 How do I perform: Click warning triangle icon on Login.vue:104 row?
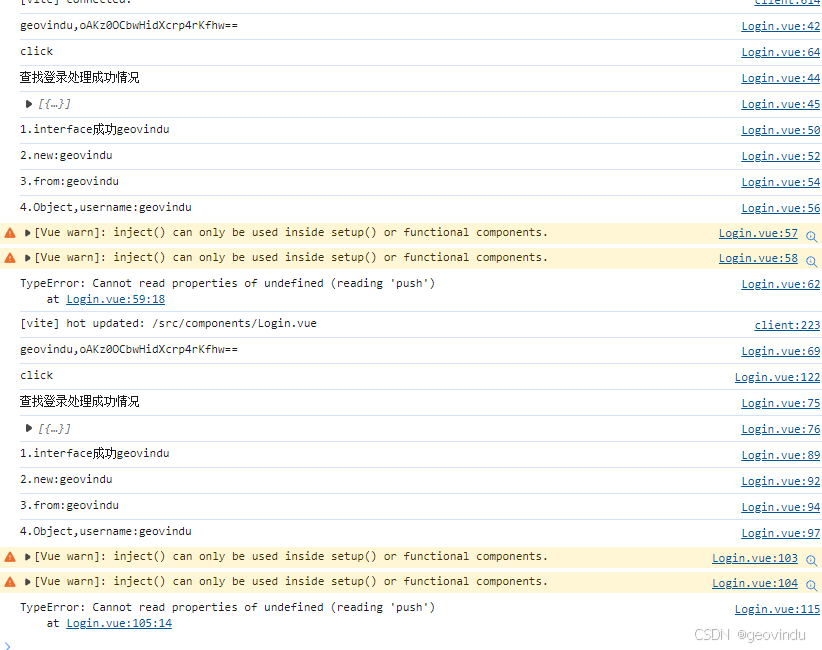click(x=10, y=582)
